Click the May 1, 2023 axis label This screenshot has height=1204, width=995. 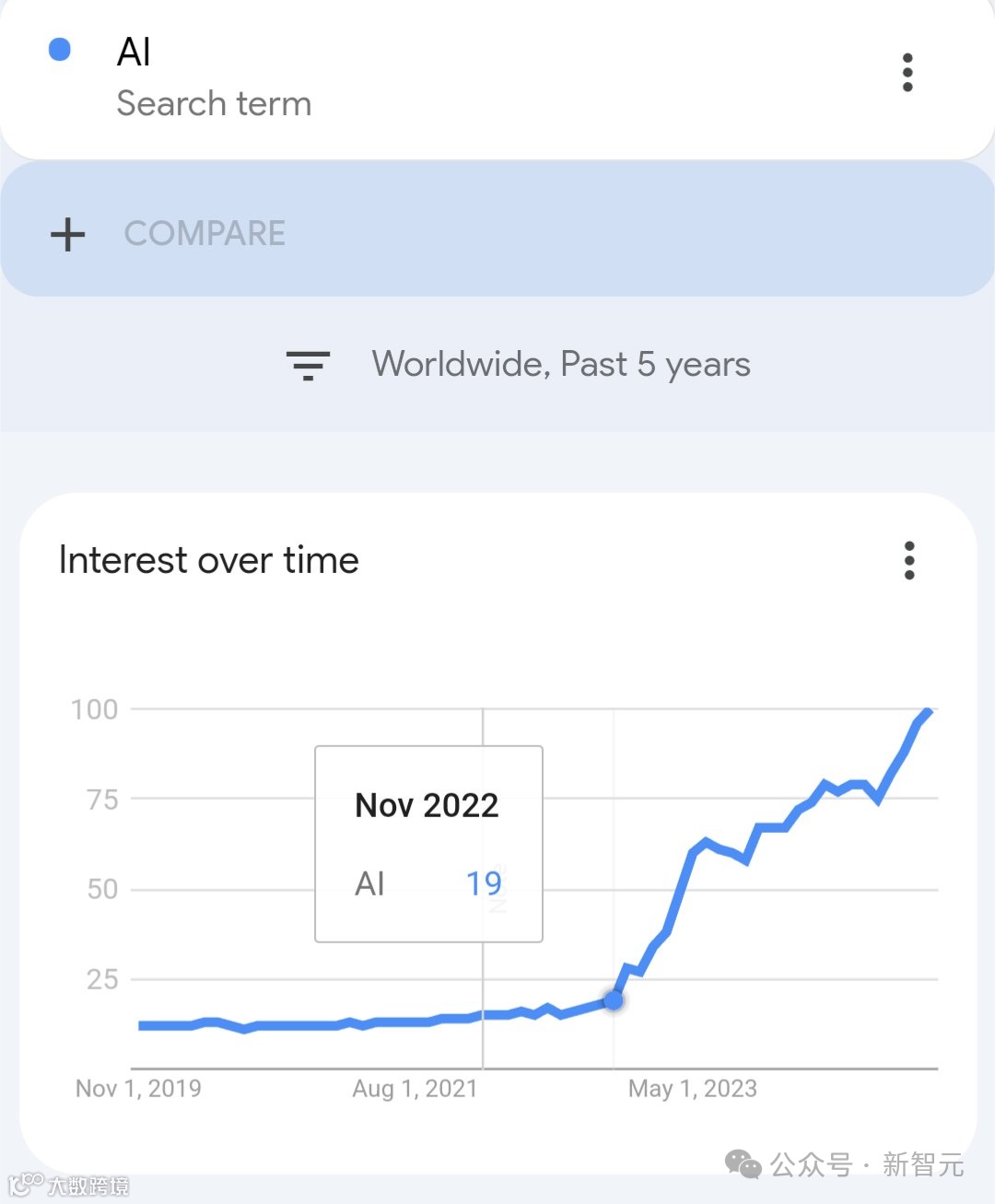click(692, 1089)
